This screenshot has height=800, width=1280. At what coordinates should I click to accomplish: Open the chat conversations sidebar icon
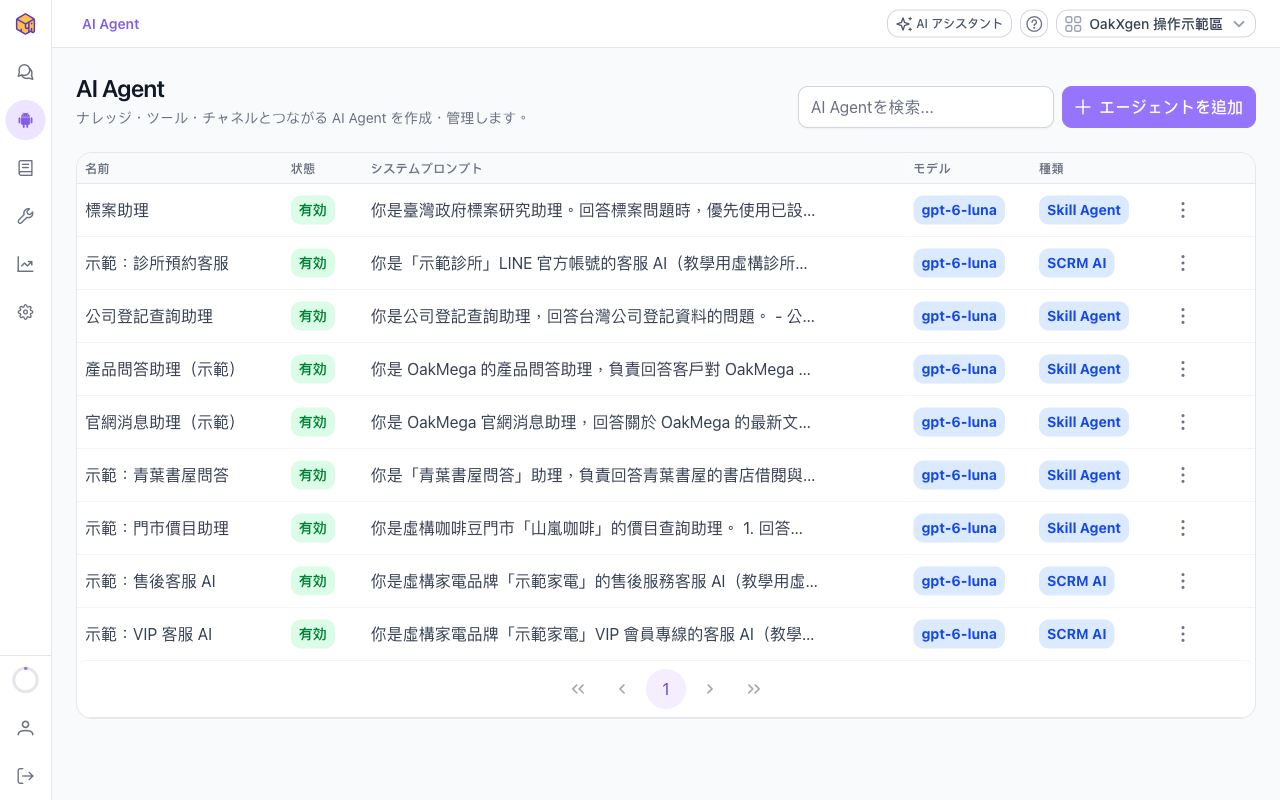[x=26, y=72]
